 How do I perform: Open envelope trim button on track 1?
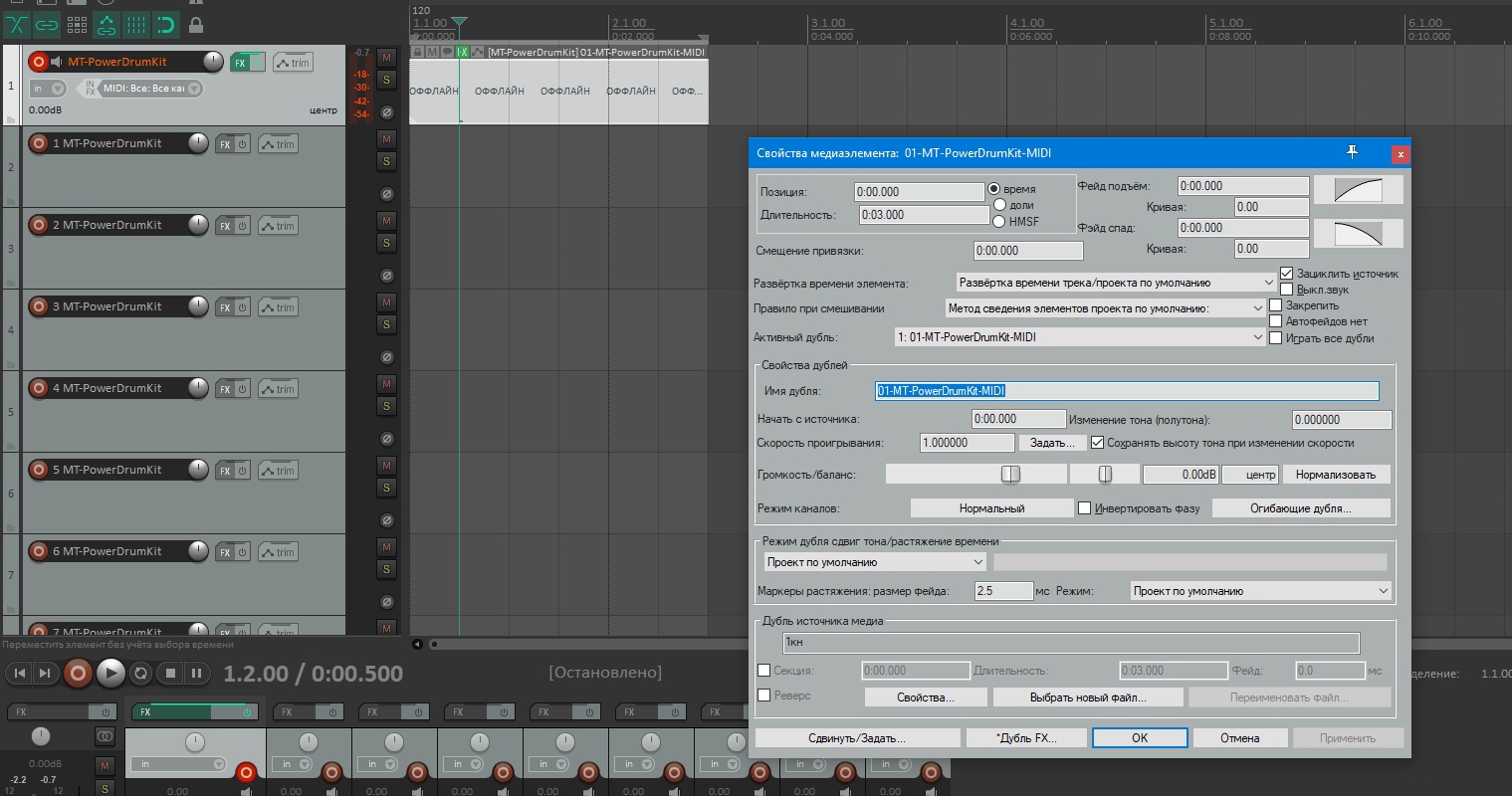[x=293, y=63]
